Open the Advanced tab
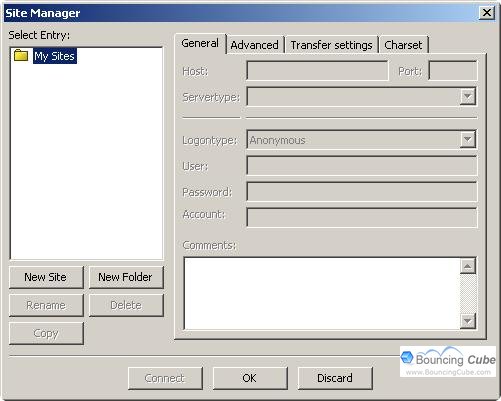This screenshot has width=501, height=401. pyautogui.click(x=254, y=45)
